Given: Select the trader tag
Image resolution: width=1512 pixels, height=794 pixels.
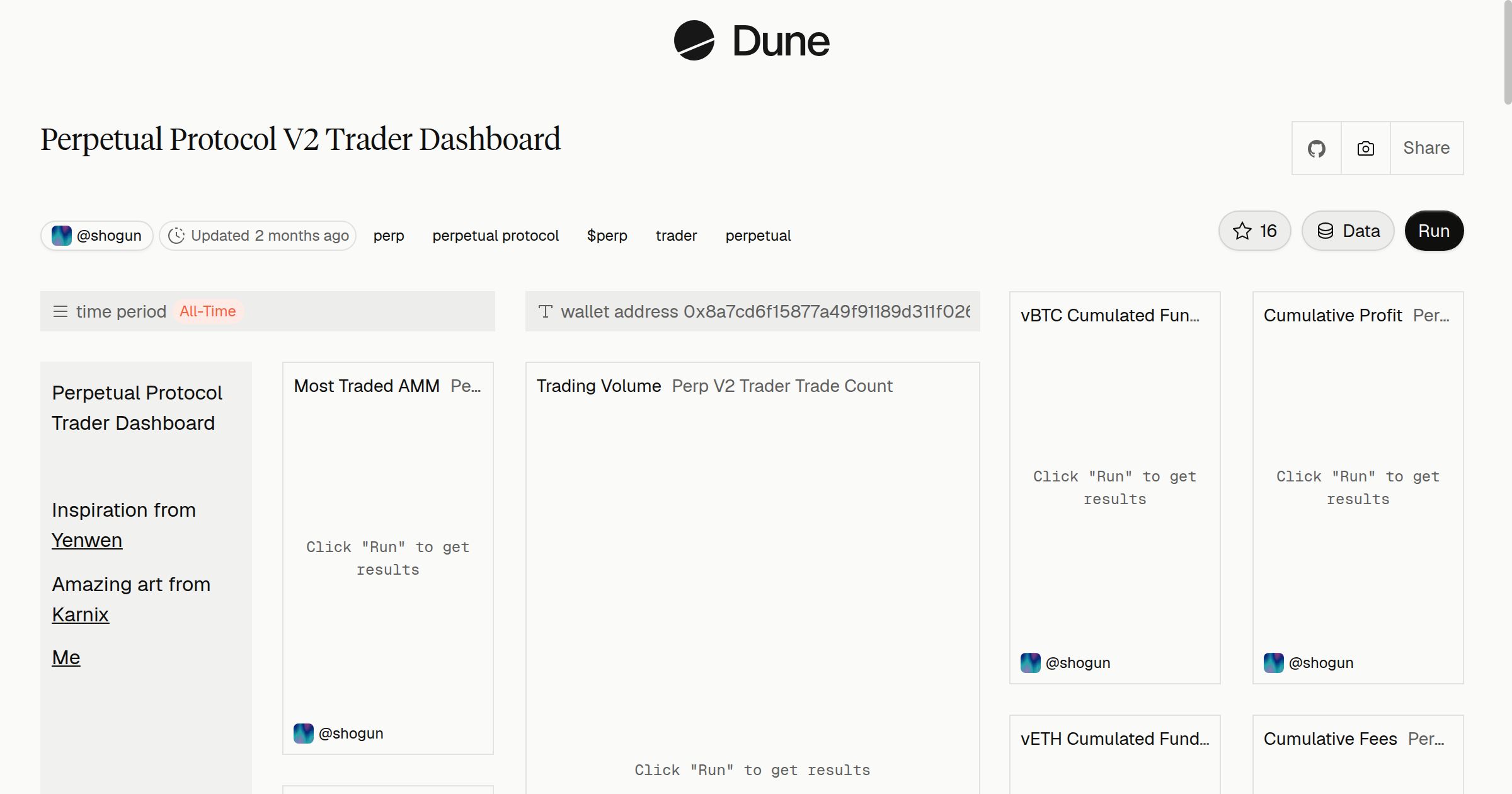Looking at the screenshot, I should click(x=676, y=236).
